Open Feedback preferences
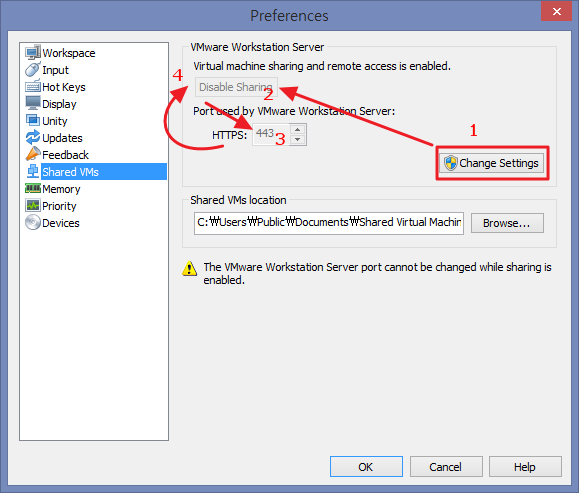 [x=65, y=155]
